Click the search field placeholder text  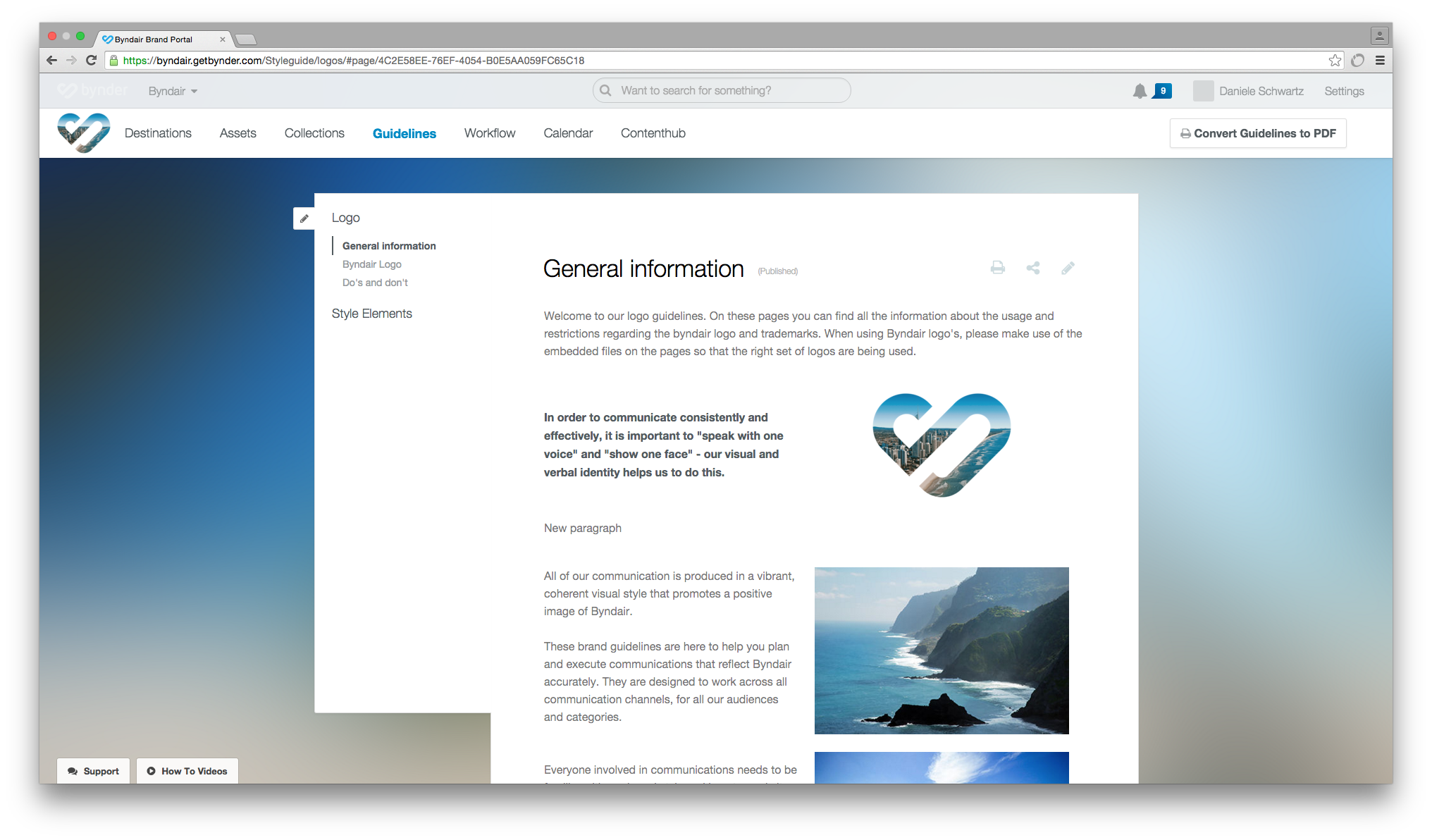pyautogui.click(x=696, y=91)
